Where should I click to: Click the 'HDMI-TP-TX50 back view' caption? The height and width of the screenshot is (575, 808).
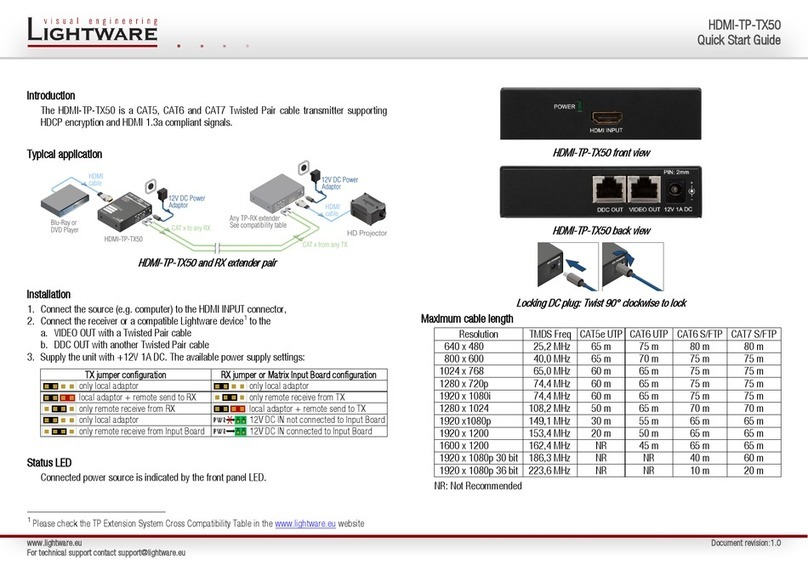pos(601,231)
